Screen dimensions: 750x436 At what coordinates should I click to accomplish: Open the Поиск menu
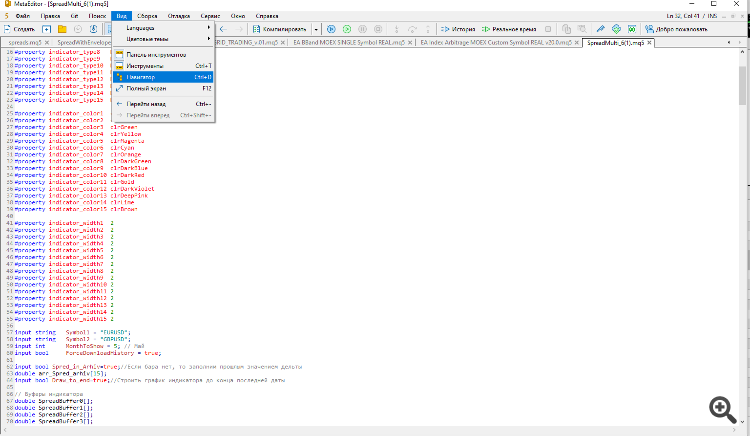(x=97, y=16)
